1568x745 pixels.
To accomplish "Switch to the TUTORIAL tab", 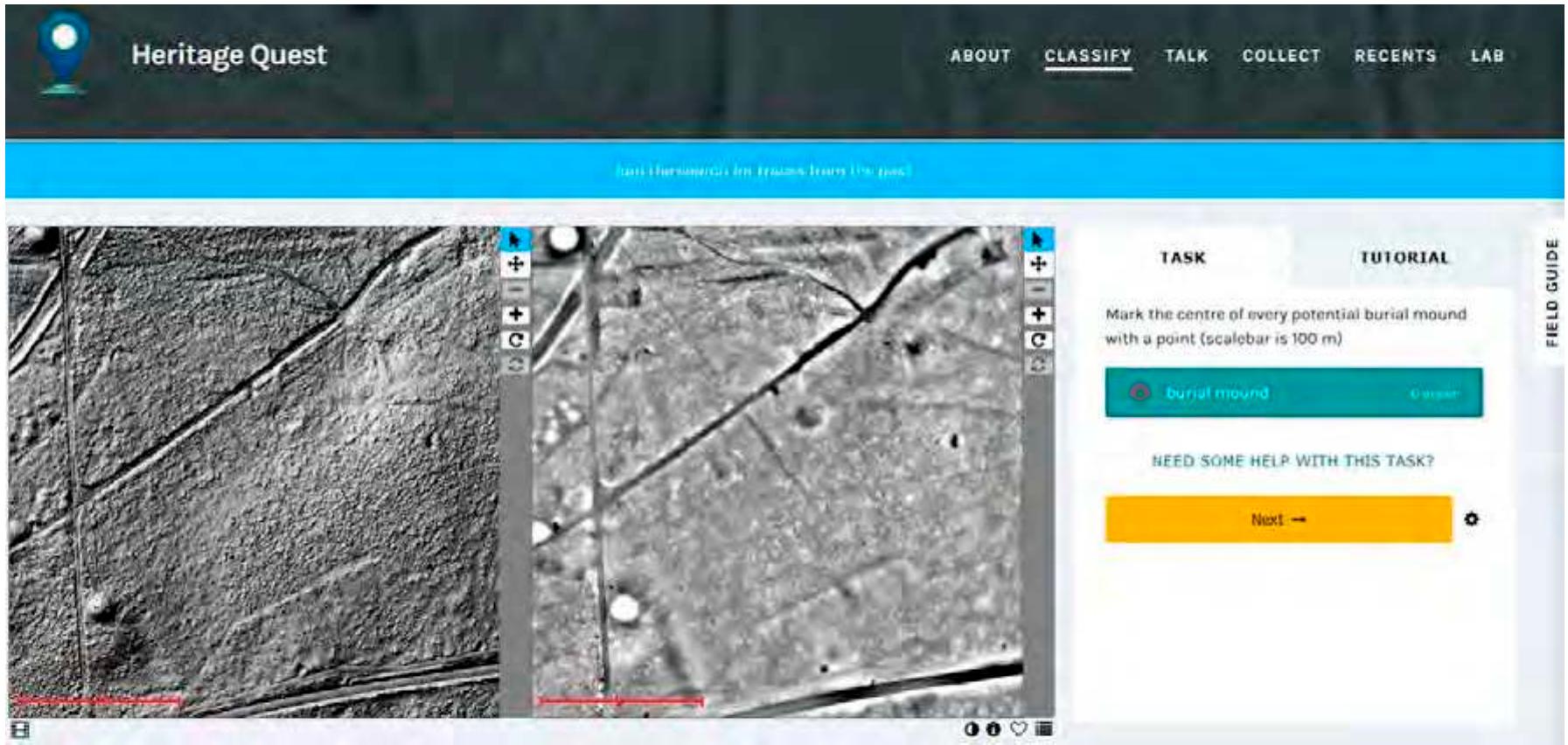I will pos(1404,257).
